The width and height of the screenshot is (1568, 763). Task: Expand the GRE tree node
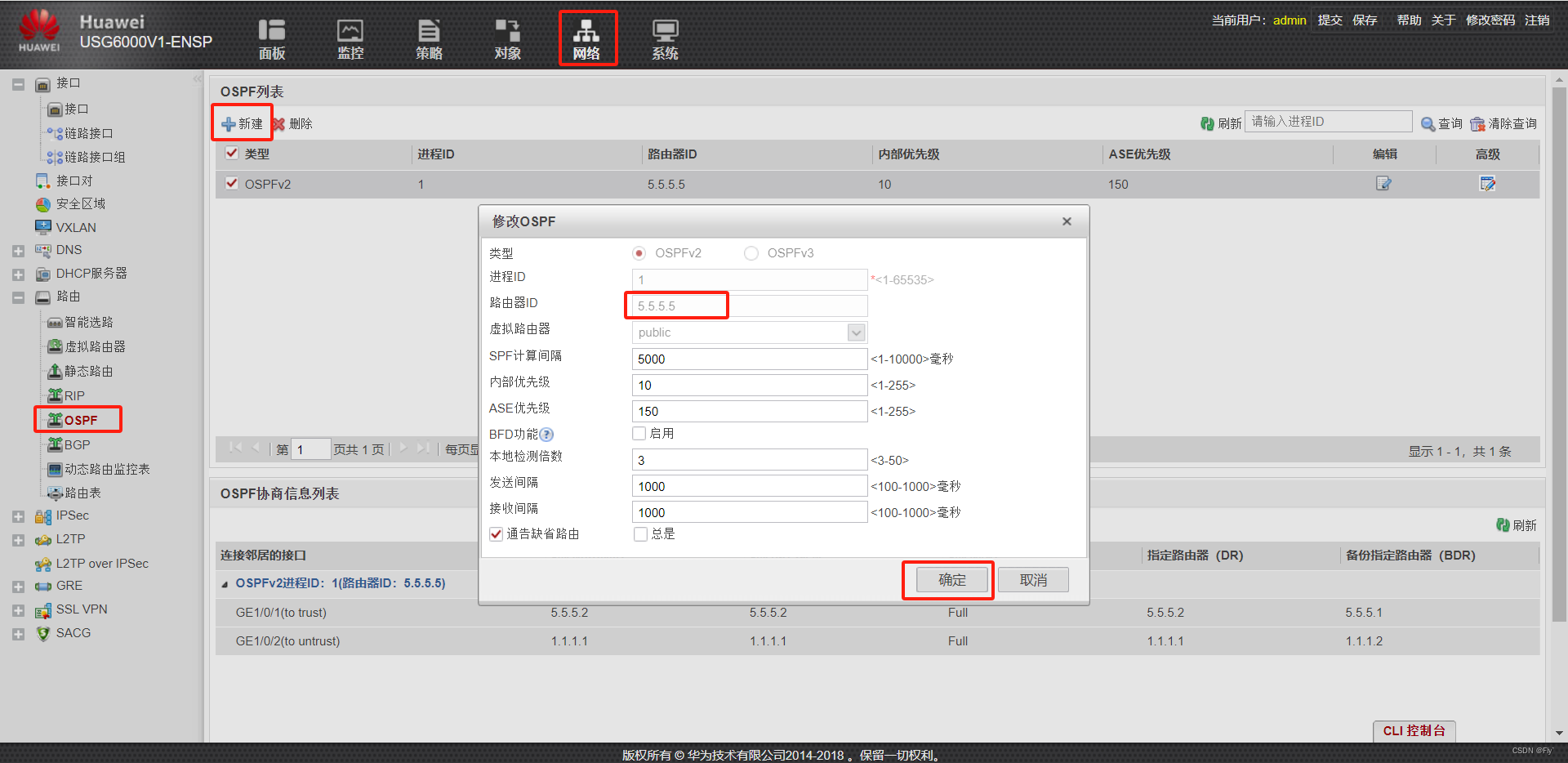click(x=18, y=587)
